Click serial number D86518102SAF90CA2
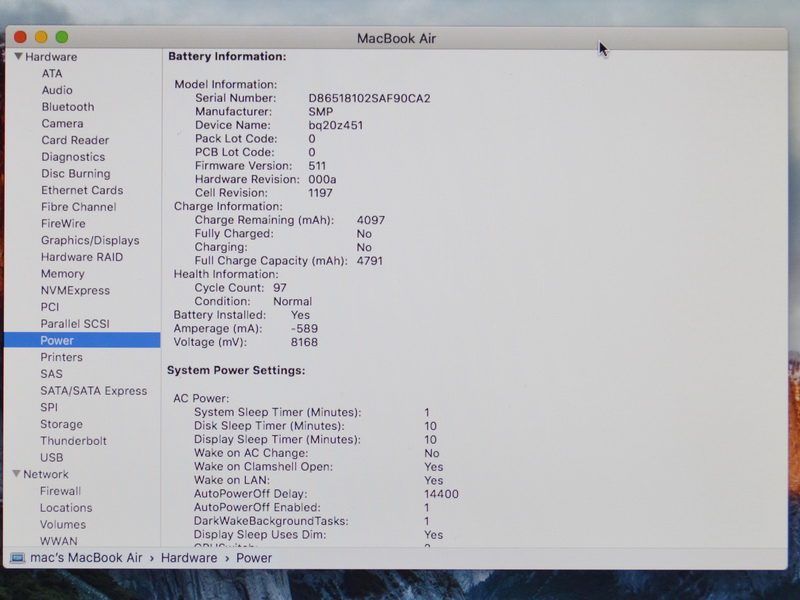800x600 pixels. 369,98
